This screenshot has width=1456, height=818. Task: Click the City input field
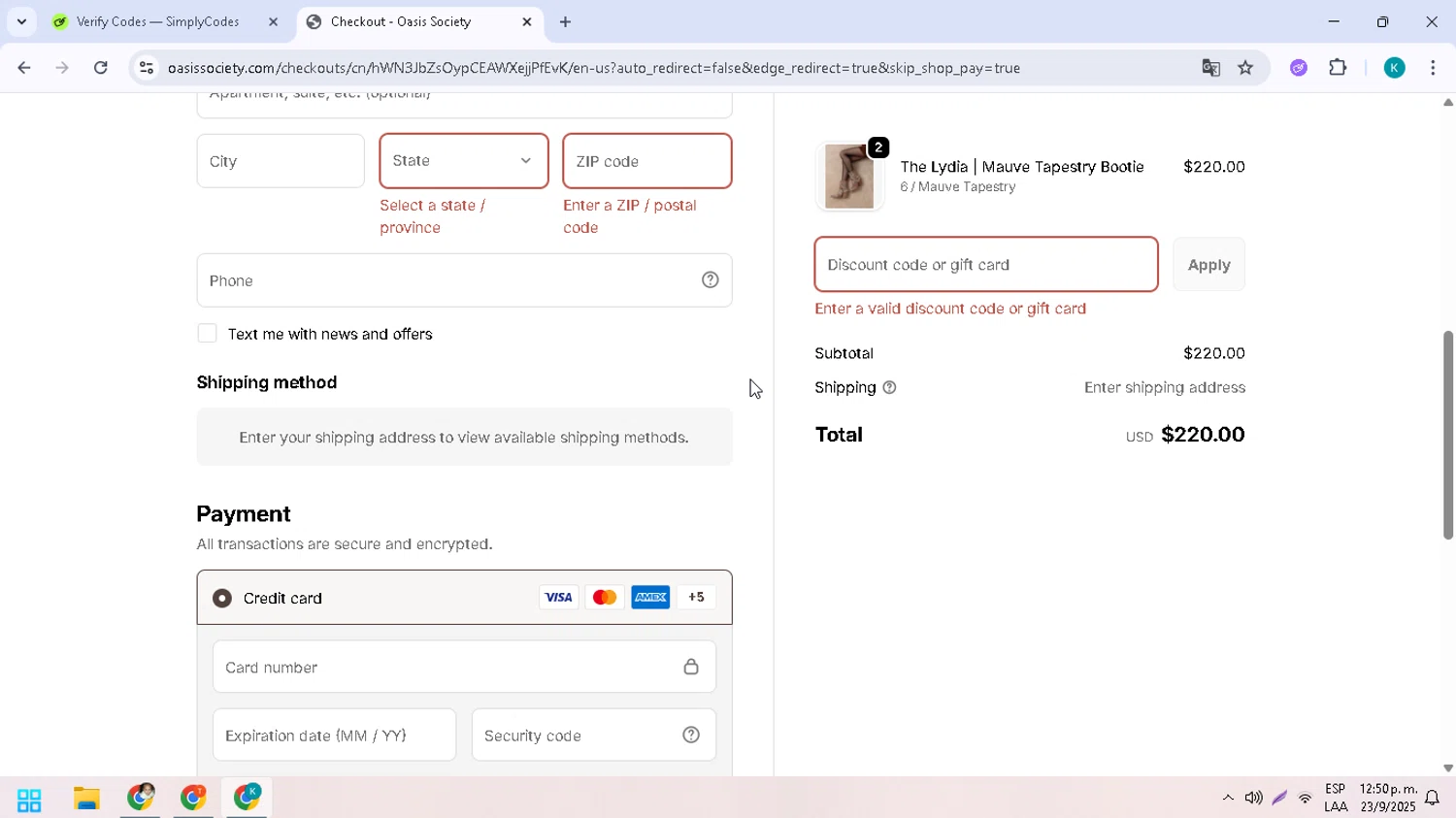[x=281, y=161]
